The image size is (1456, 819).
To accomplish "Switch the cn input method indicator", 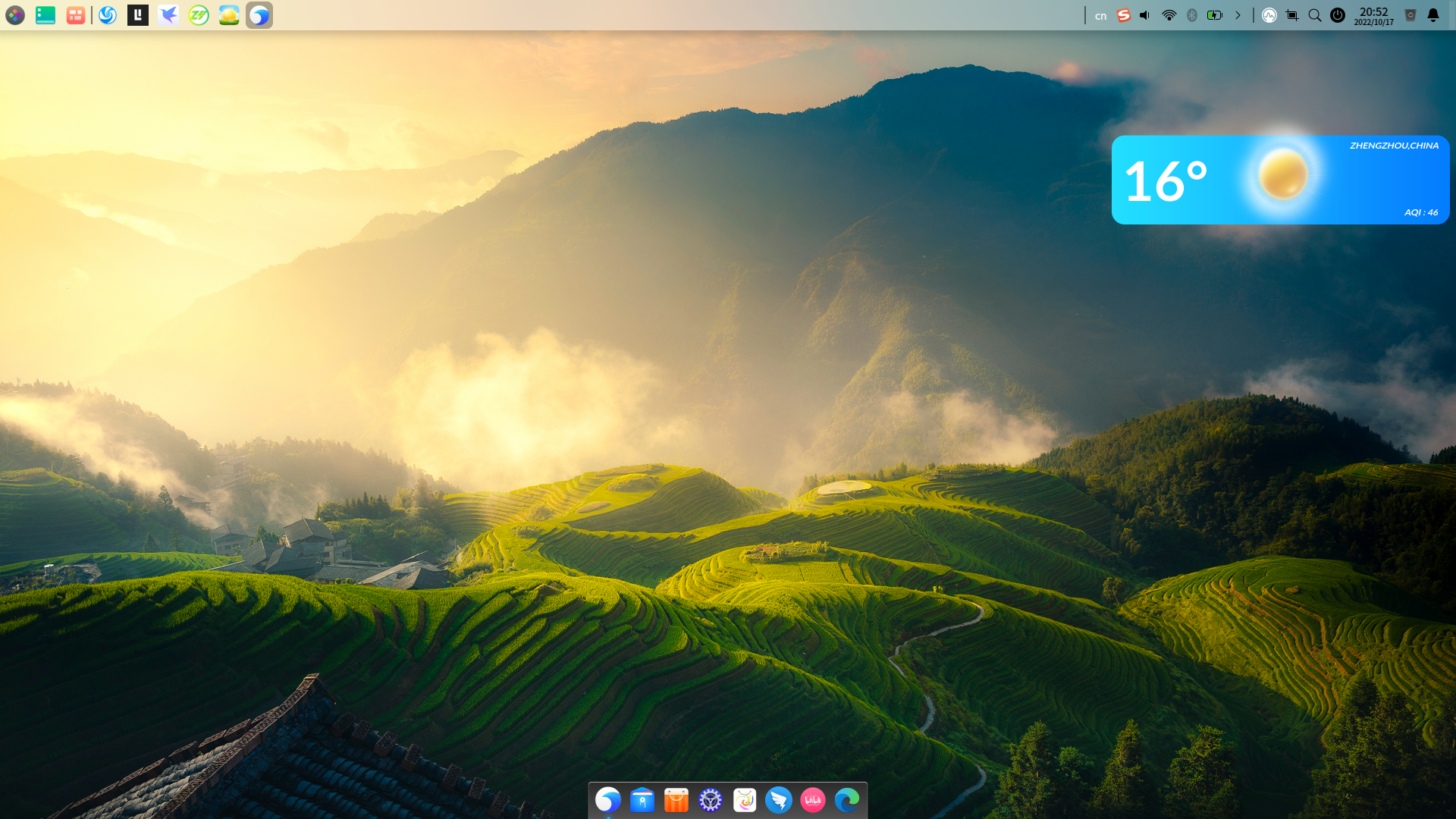I will click(x=1100, y=15).
